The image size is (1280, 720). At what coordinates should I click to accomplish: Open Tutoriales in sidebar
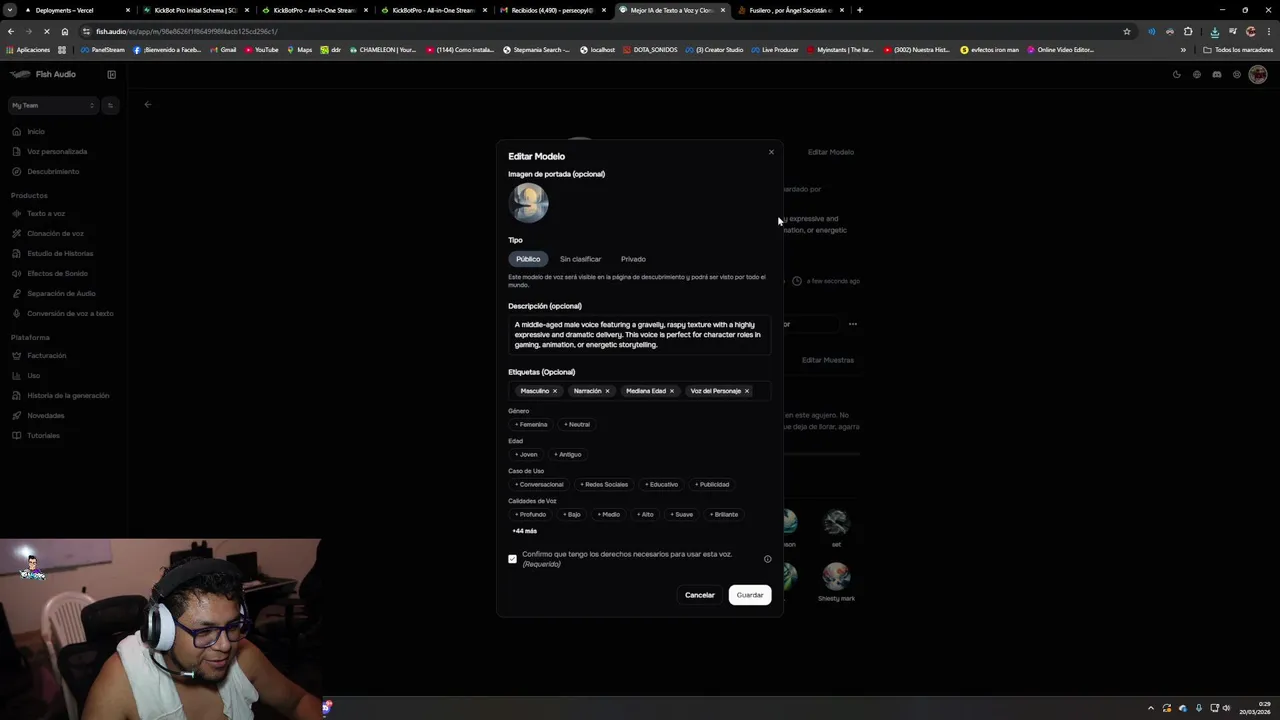43,435
